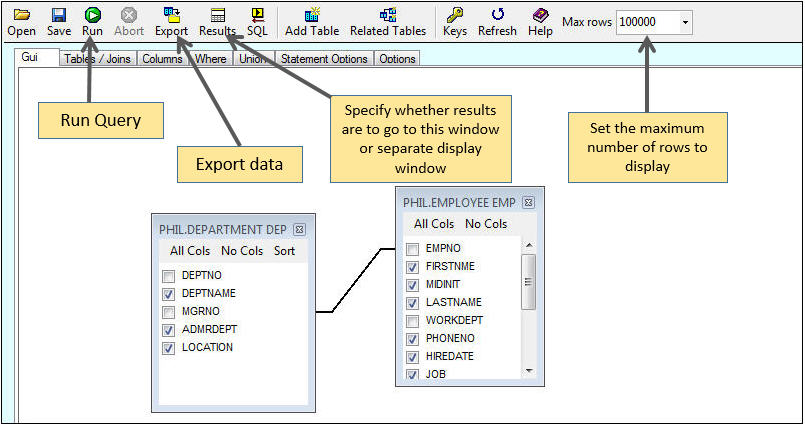
Task: Check WORKDEPT column checkbox
Action: point(412,321)
